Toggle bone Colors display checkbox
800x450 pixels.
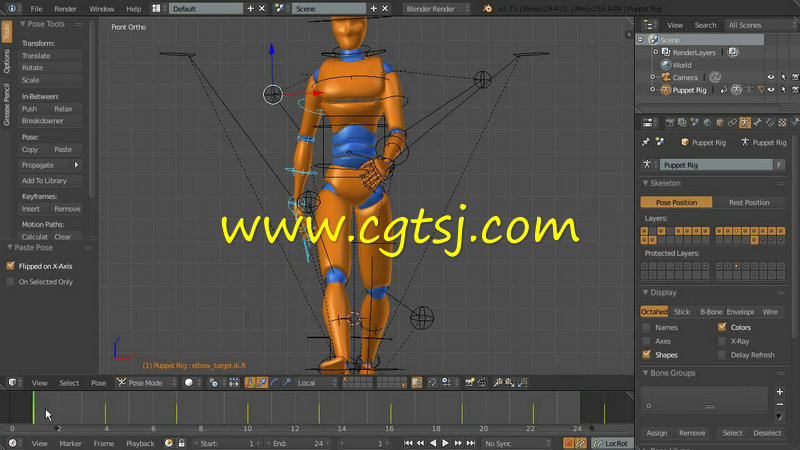[722, 327]
